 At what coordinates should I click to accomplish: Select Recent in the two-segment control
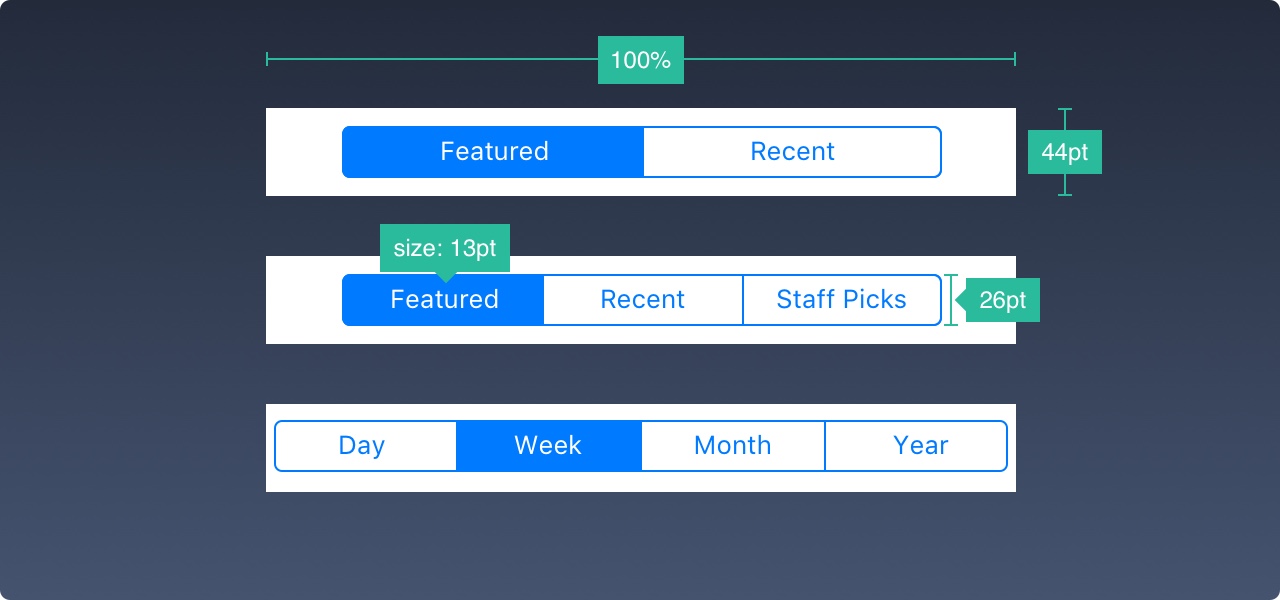tap(792, 152)
